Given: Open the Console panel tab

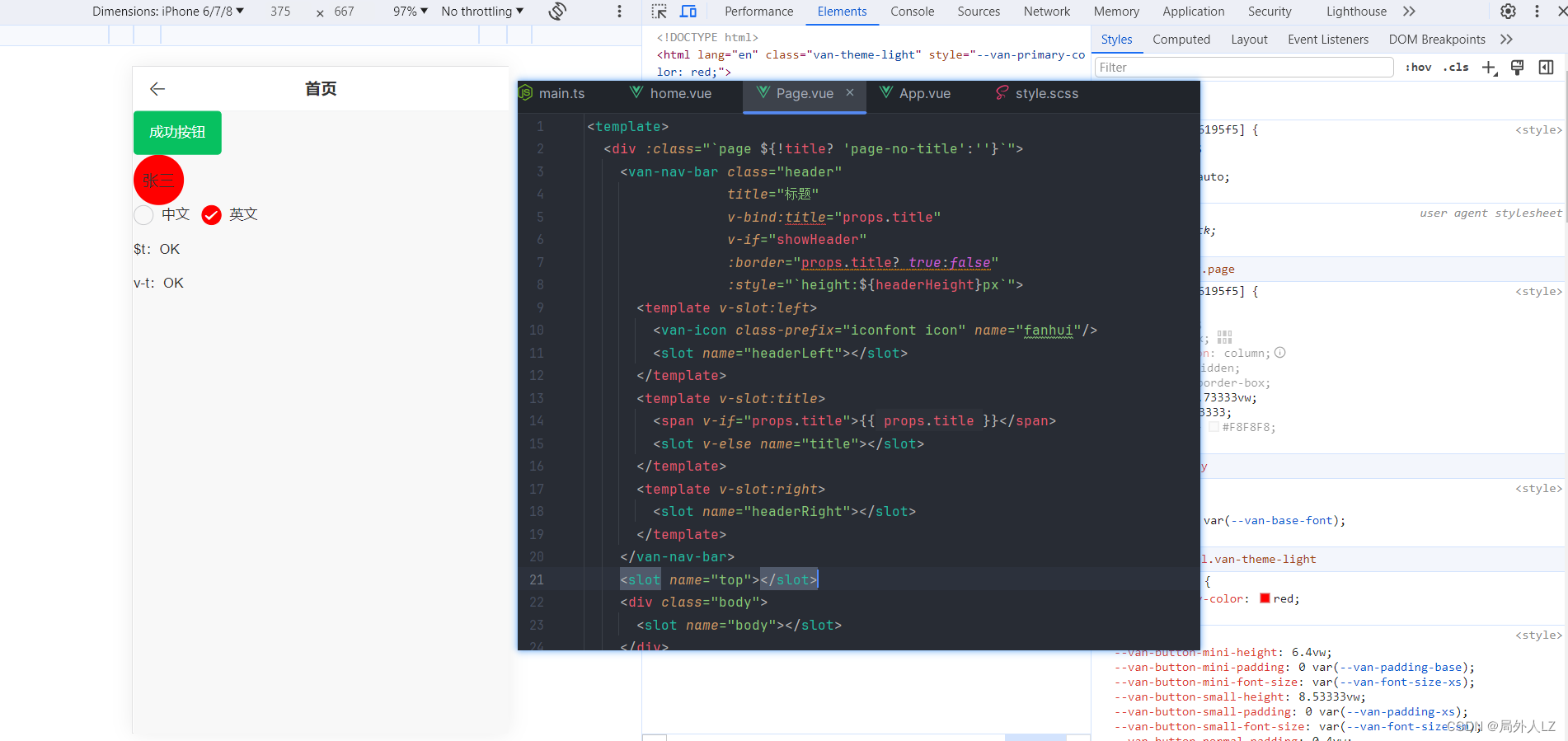Looking at the screenshot, I should click(x=912, y=12).
